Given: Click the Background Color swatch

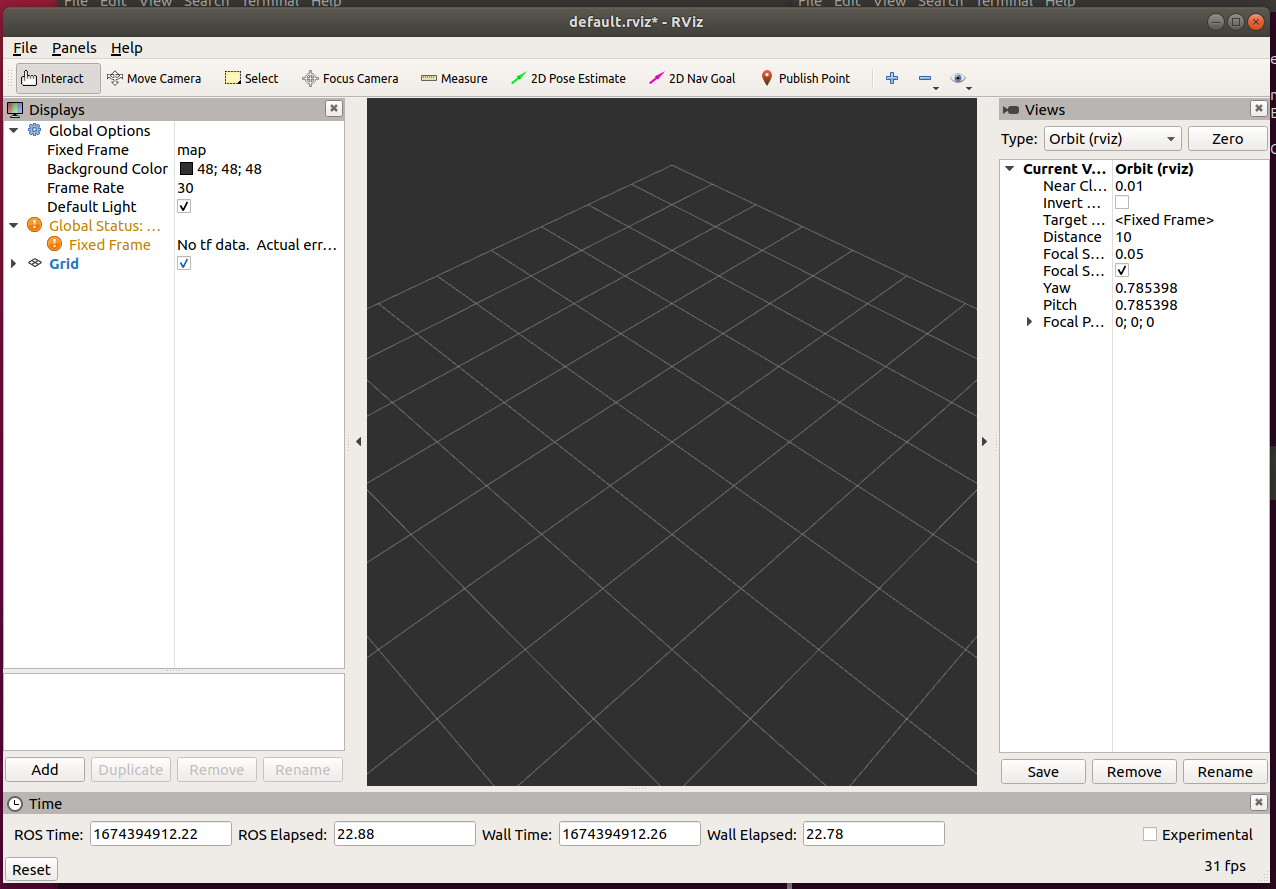Looking at the screenshot, I should [x=186, y=168].
